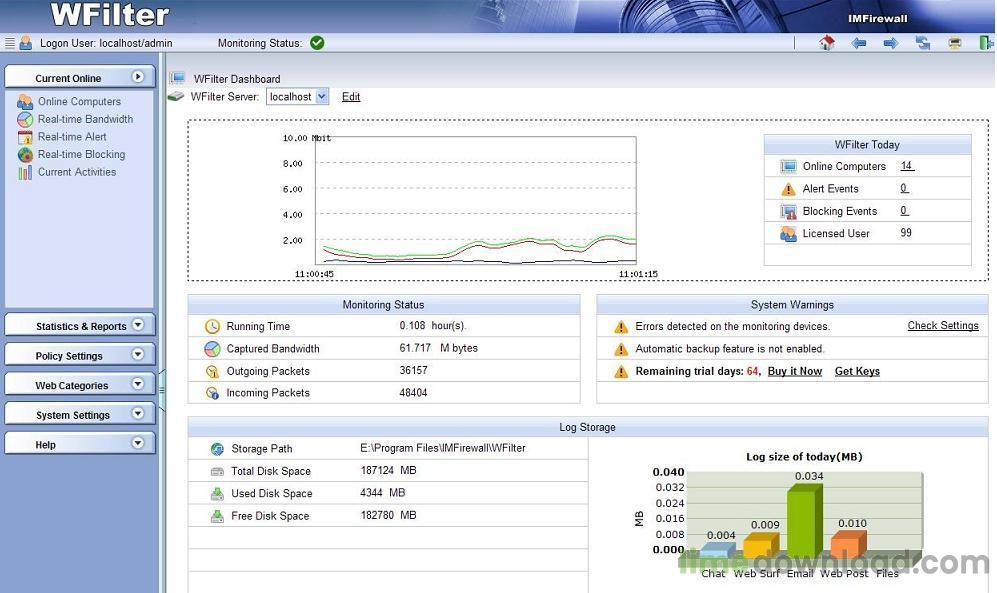Click the Check Settings link
997x593 pixels.
(x=943, y=325)
